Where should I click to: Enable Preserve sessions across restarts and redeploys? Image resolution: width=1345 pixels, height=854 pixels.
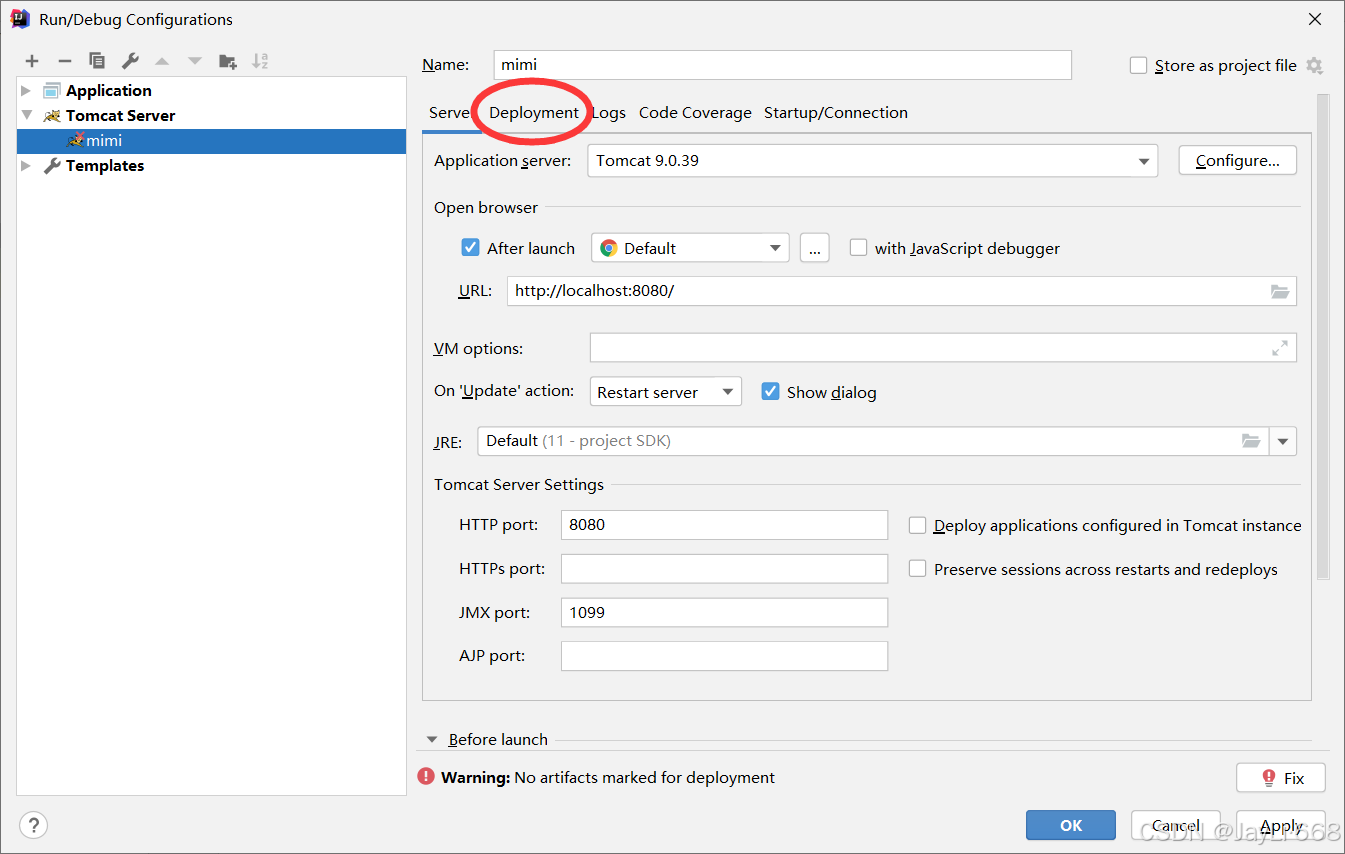click(x=917, y=568)
